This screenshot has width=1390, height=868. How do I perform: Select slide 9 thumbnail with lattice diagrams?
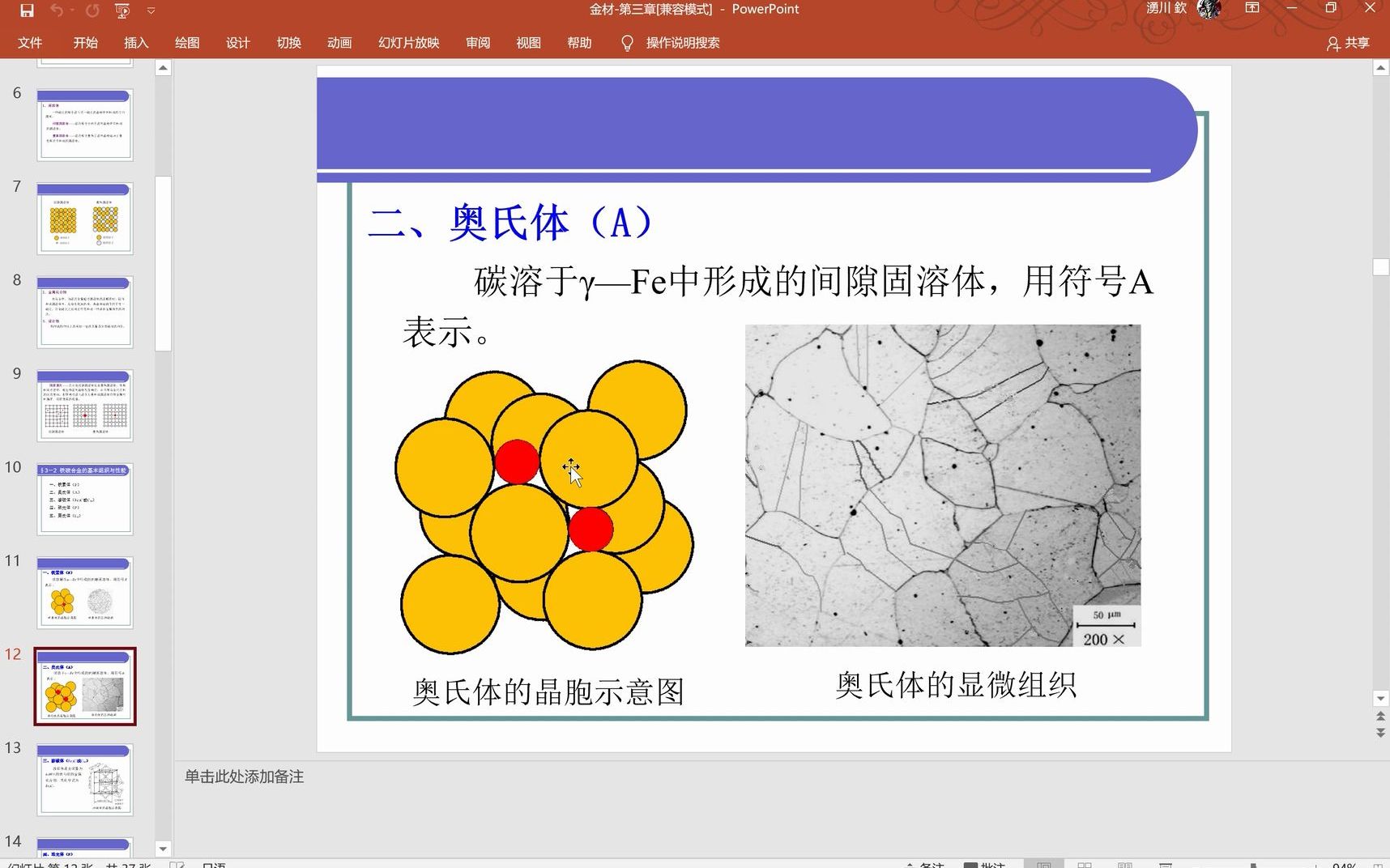point(85,406)
